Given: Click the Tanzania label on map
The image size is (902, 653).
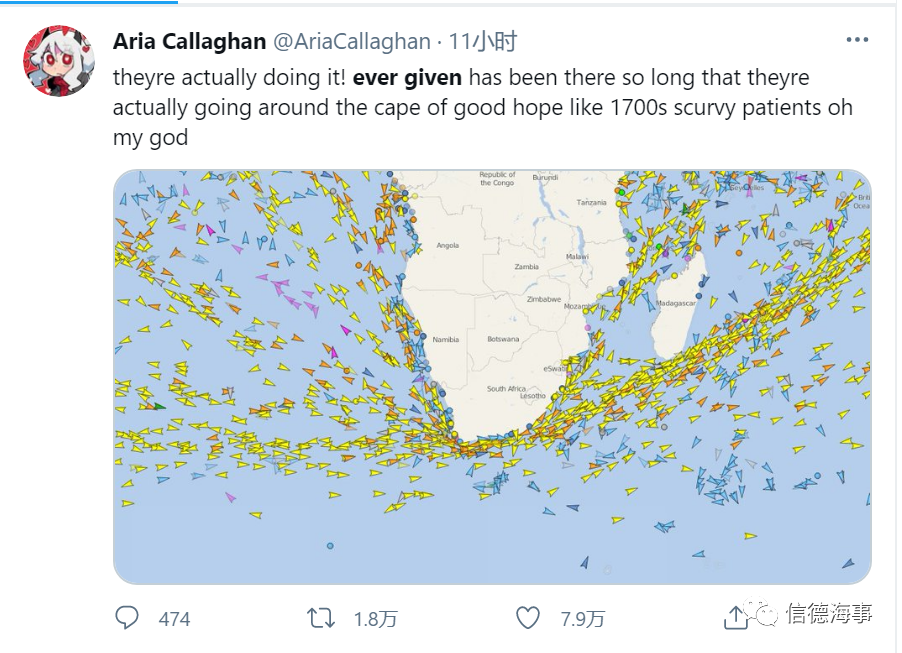Looking at the screenshot, I should coord(591,203).
